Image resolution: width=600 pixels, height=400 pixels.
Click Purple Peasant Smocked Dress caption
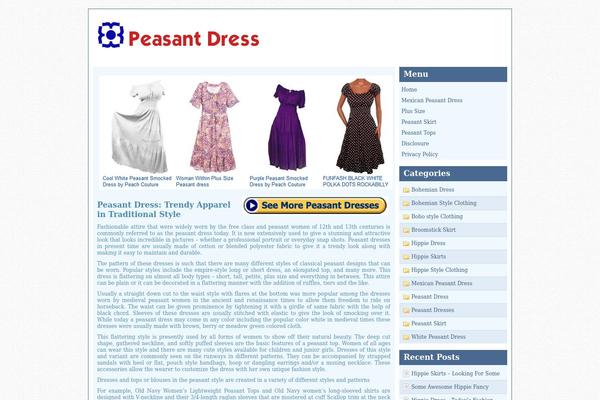(x=279, y=181)
